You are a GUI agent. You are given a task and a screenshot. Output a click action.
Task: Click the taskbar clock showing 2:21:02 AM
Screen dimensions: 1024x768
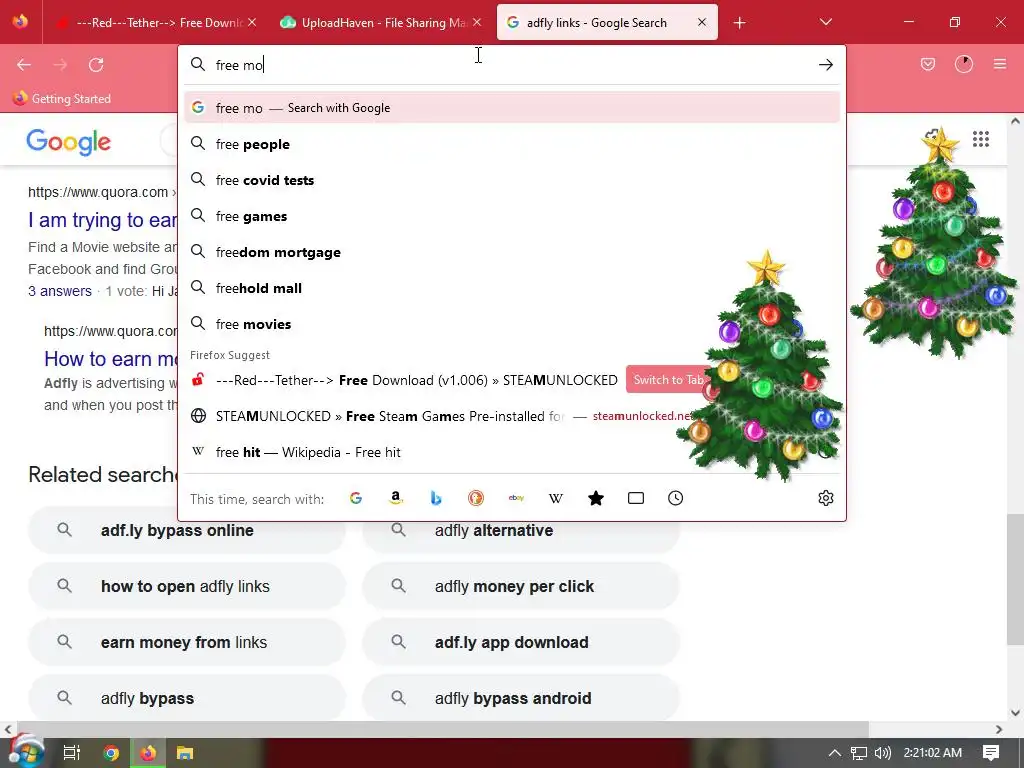[x=933, y=753]
